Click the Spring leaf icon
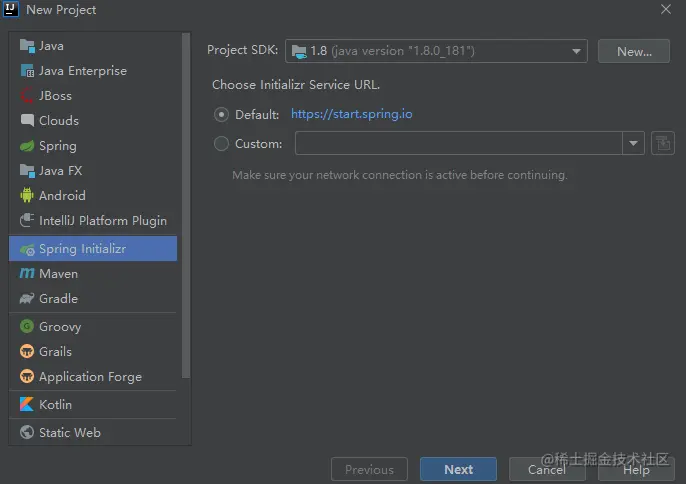The image size is (686, 484). (27, 146)
